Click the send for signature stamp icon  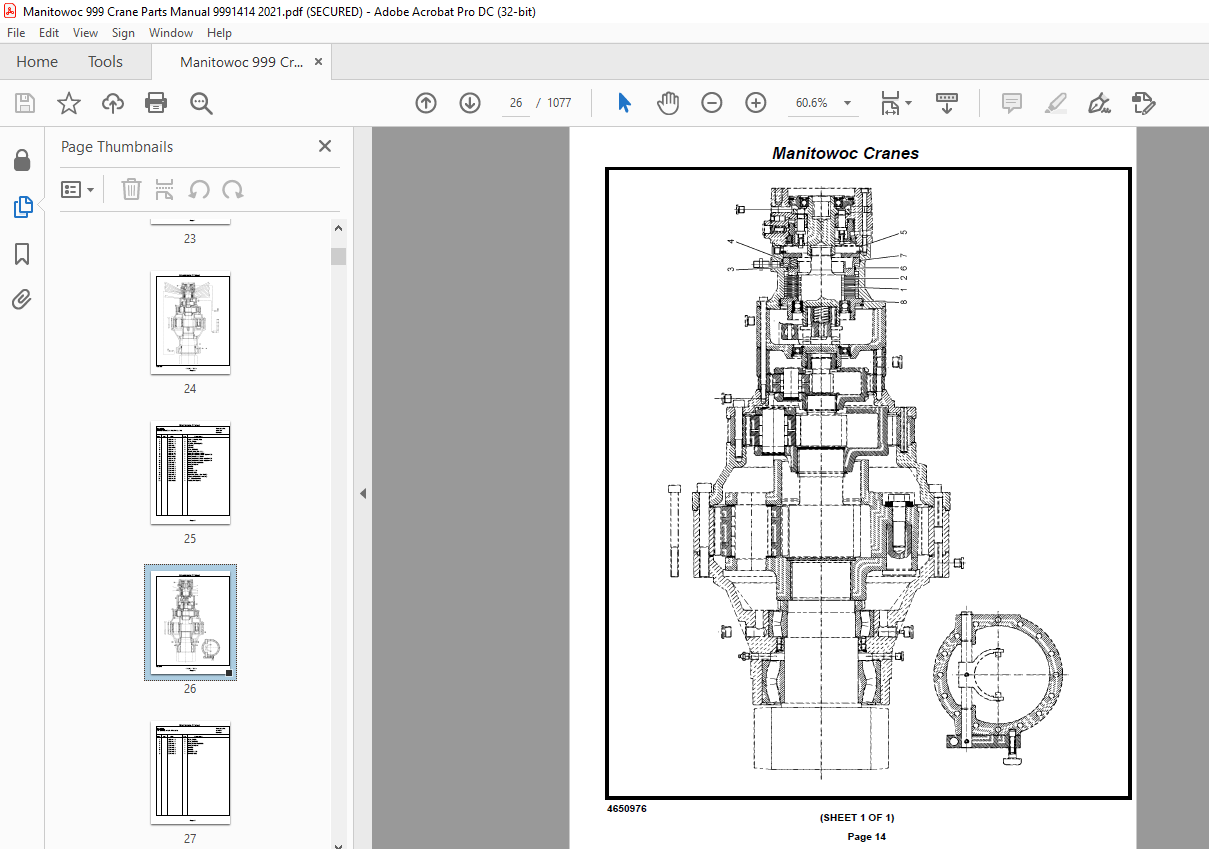pyautogui.click(x=1143, y=103)
